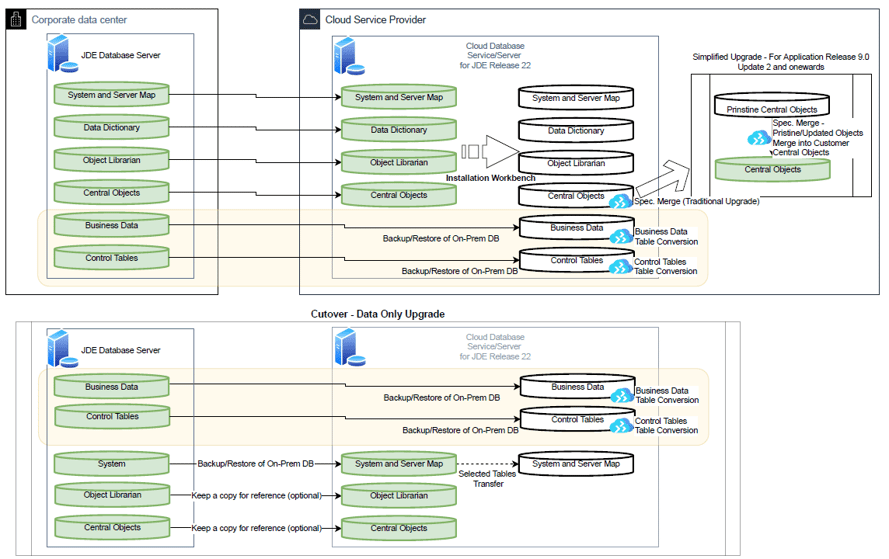889x559 pixels.
Task: Click 'Control Tables Table Conversion' label in Cutover diagram
Action: pyautogui.click(x=666, y=425)
